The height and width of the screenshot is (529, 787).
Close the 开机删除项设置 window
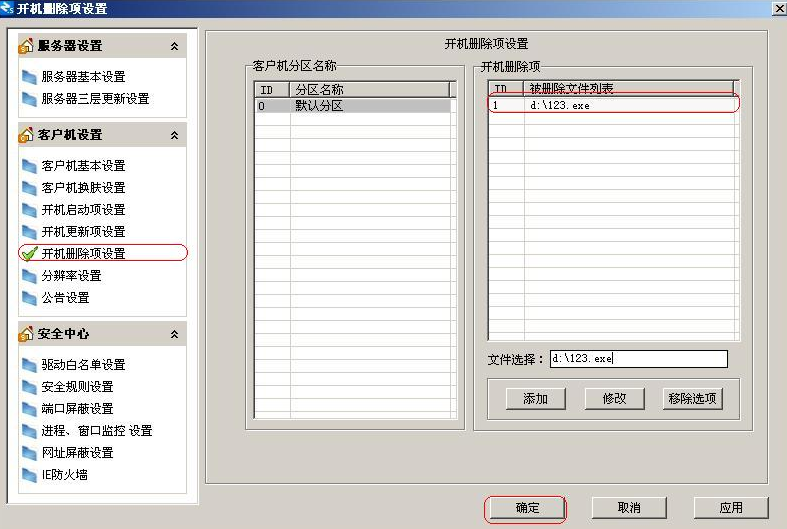(779, 8)
